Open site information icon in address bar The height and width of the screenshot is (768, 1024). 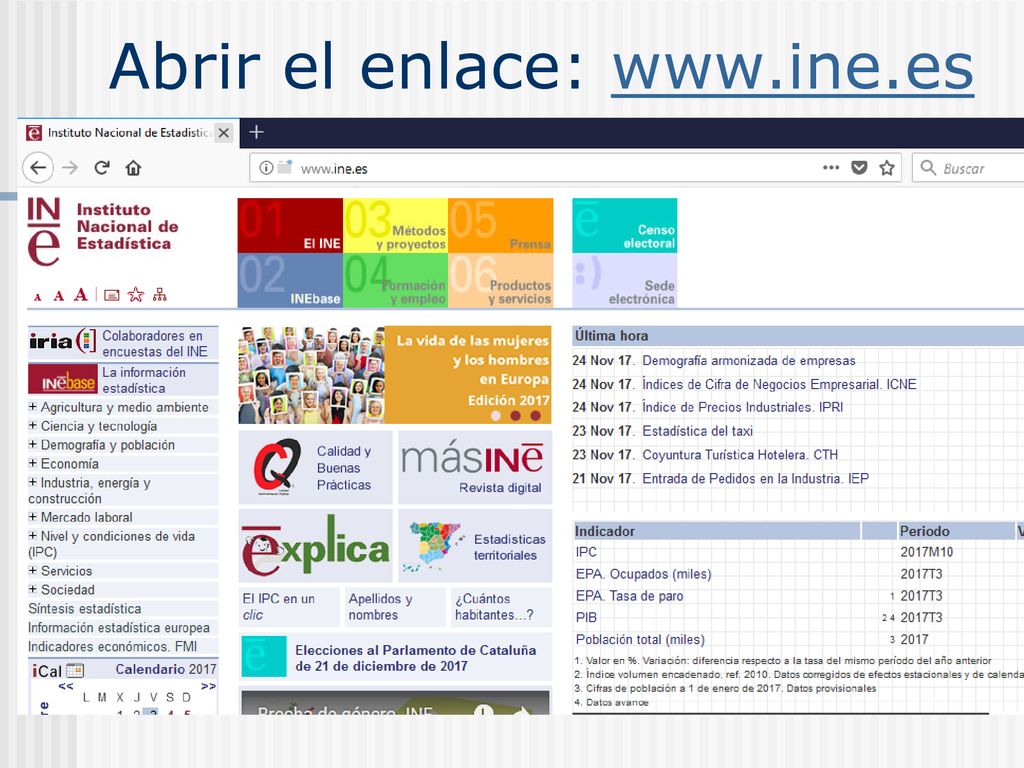[266, 168]
